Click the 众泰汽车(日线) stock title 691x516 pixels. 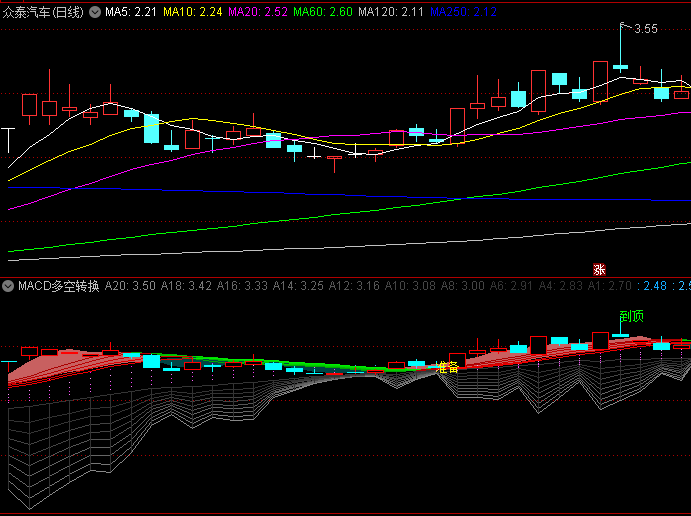pos(43,13)
